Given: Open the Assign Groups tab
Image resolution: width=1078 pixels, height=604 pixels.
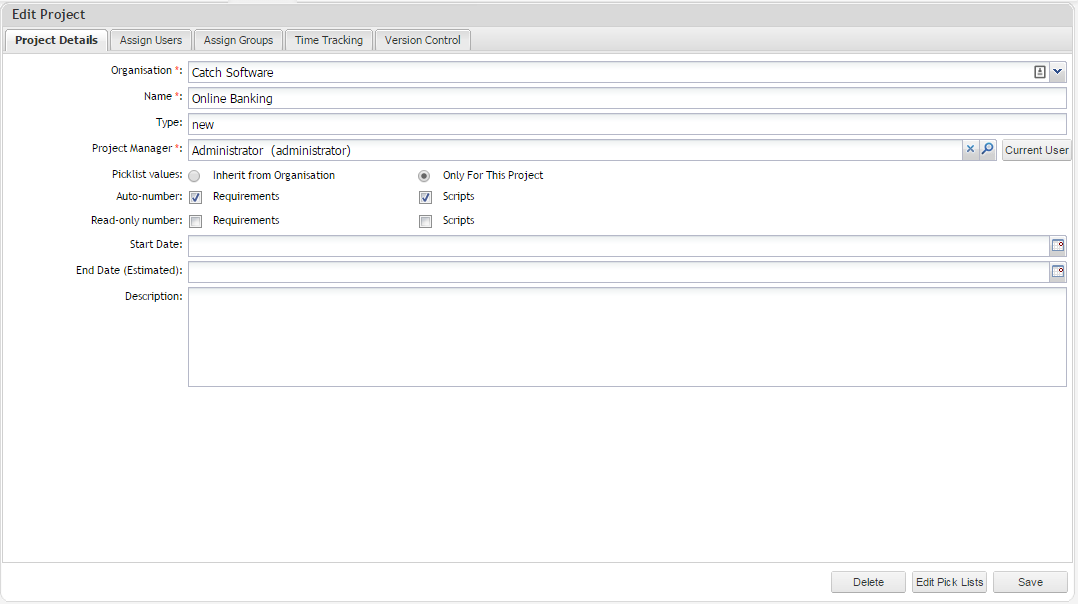Looking at the screenshot, I should point(238,40).
